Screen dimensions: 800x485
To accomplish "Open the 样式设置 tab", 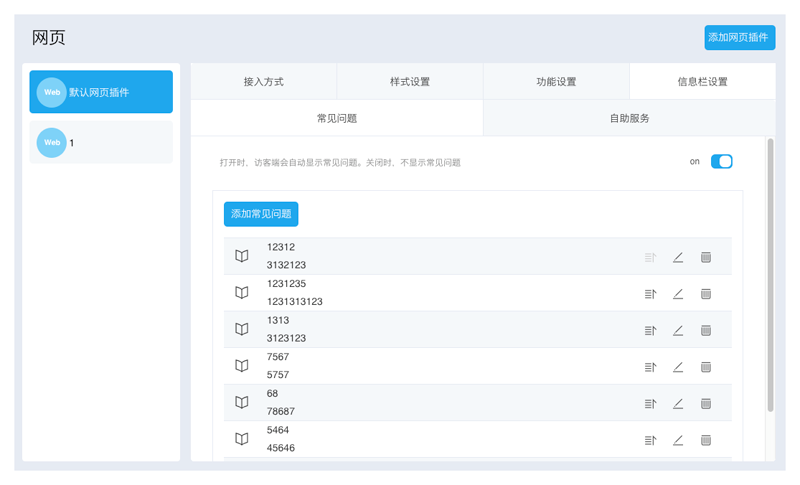I will coord(410,82).
